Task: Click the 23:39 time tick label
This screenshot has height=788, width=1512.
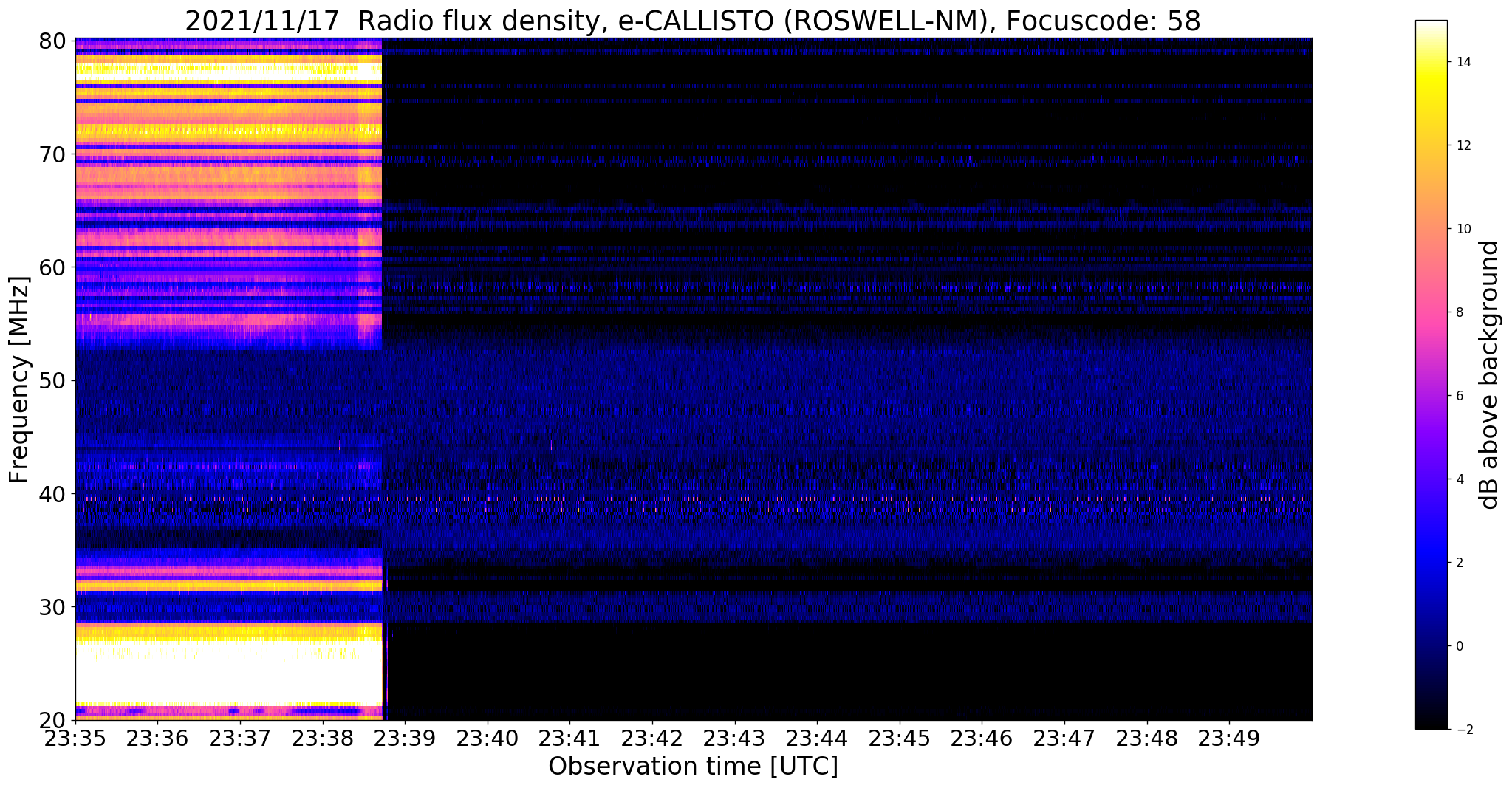Action: pyautogui.click(x=405, y=738)
